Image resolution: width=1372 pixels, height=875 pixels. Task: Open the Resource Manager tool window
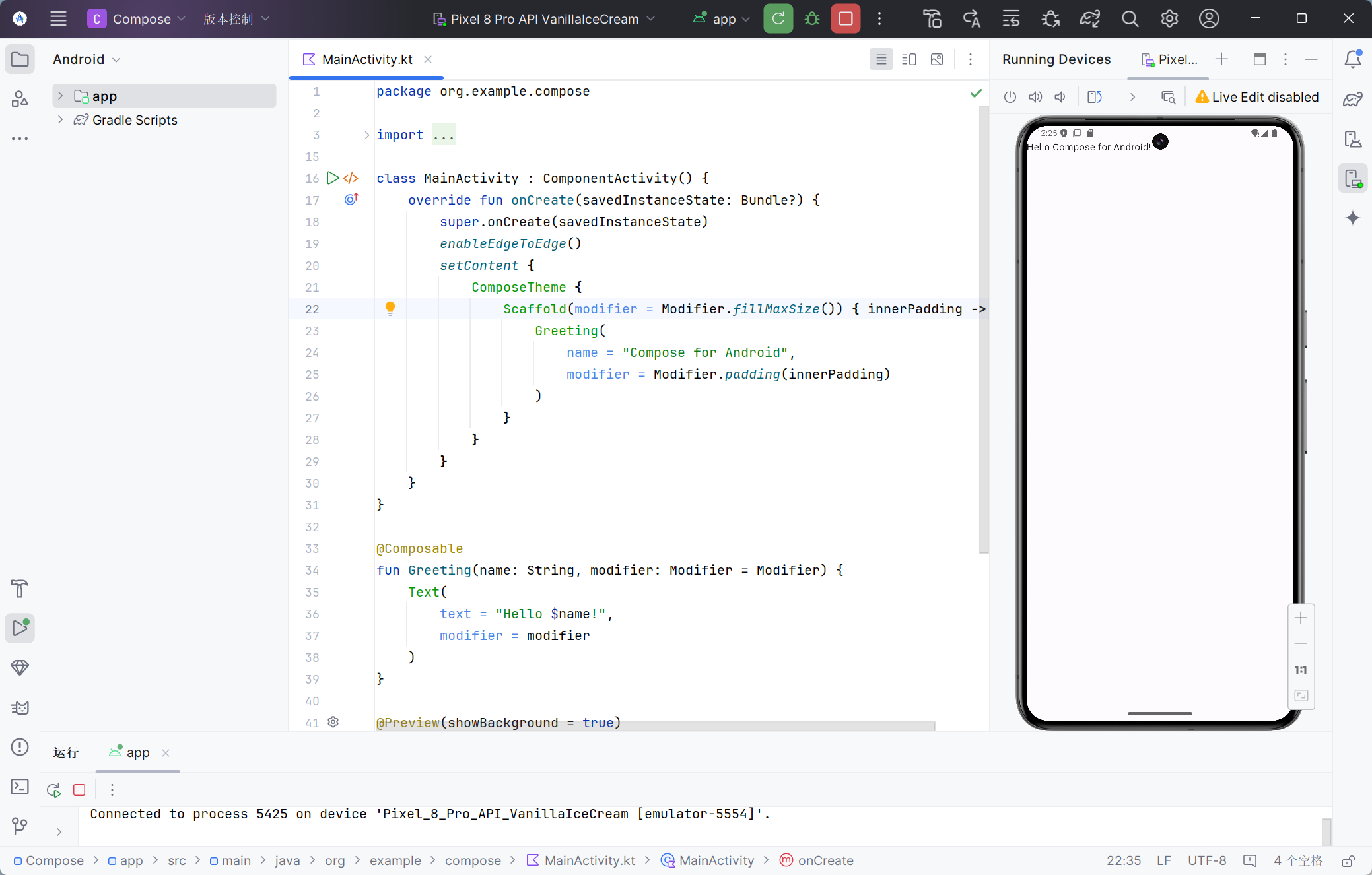pyautogui.click(x=20, y=99)
